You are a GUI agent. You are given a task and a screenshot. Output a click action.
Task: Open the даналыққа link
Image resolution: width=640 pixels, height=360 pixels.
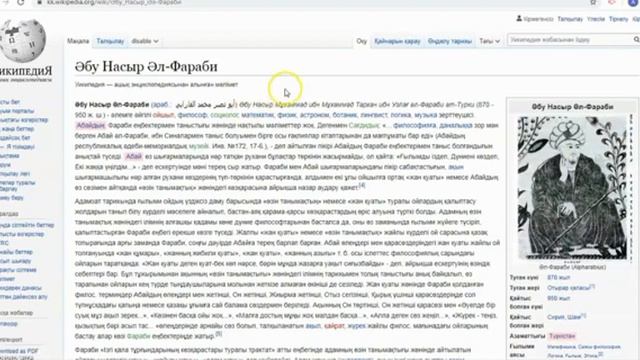(456, 125)
